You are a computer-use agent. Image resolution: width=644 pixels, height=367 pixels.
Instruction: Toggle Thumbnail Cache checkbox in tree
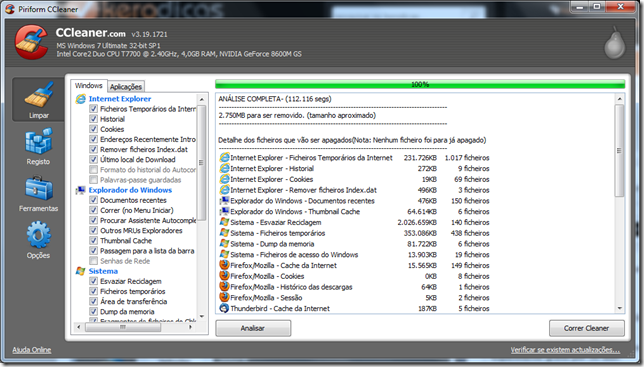point(94,241)
